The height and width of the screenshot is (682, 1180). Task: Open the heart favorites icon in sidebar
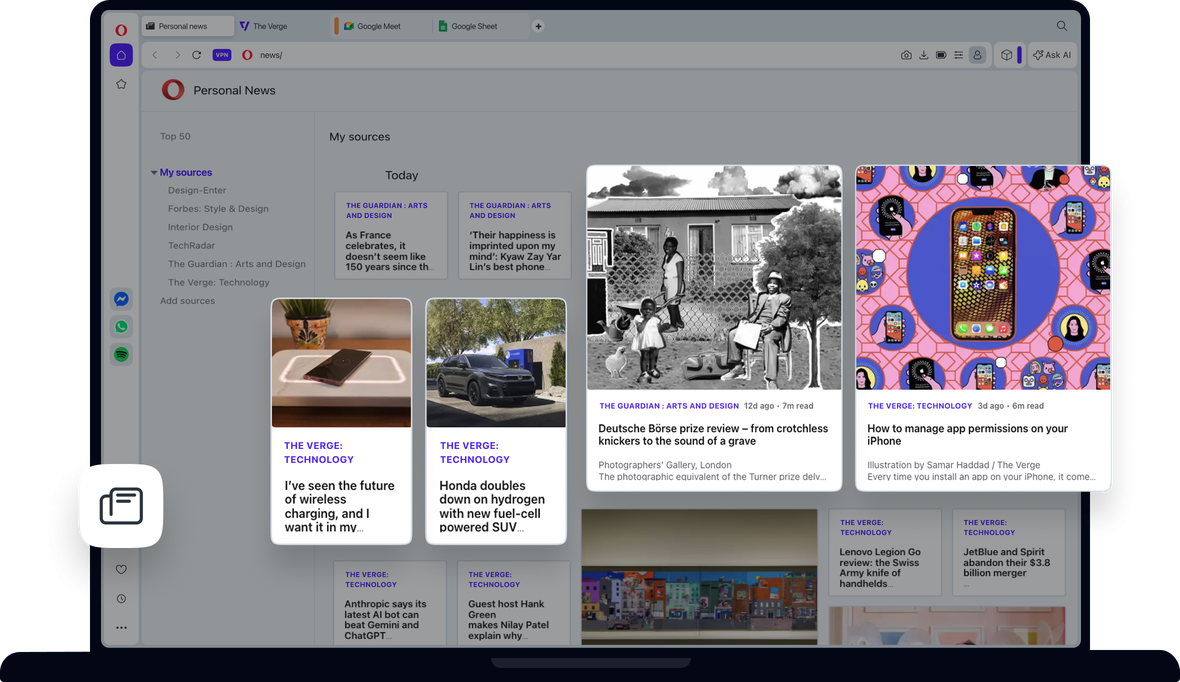tap(121, 570)
